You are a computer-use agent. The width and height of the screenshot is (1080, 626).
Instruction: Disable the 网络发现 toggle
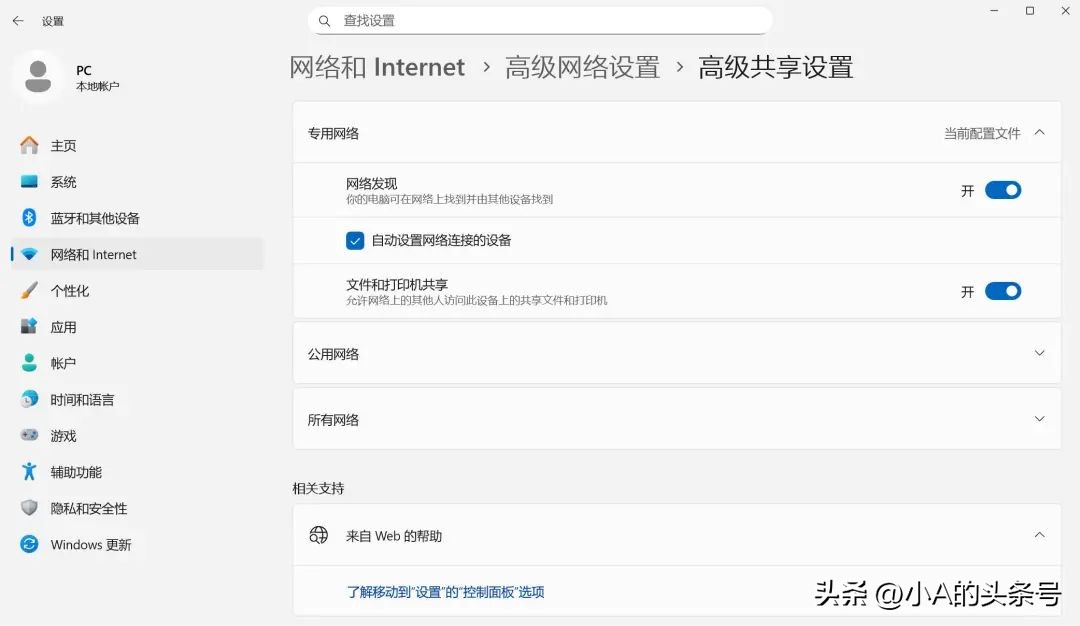1003,189
